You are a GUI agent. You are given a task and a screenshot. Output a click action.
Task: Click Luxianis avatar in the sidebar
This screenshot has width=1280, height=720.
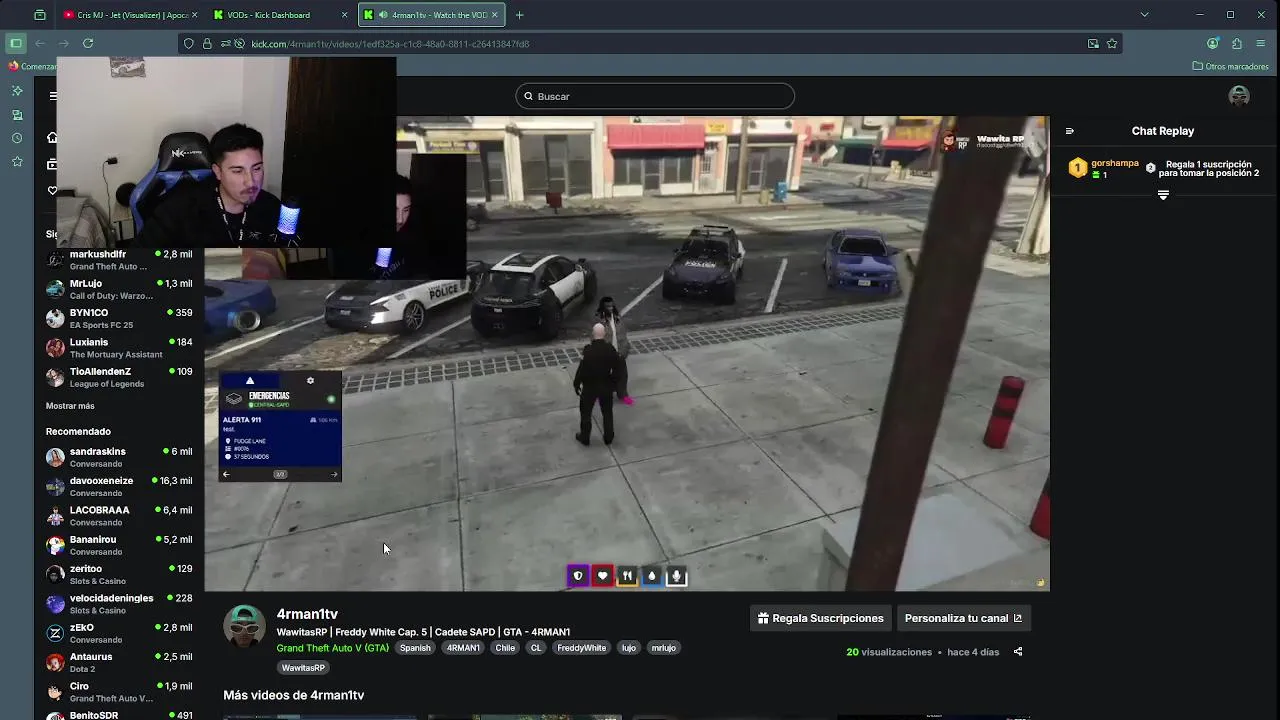[x=55, y=348]
